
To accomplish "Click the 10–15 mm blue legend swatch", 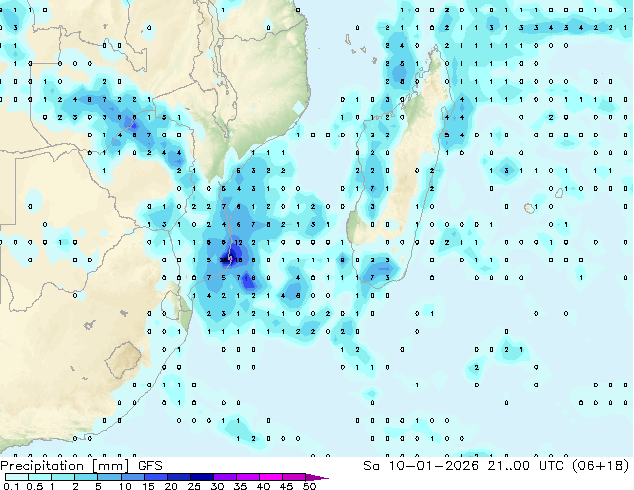I will tap(133, 477).
